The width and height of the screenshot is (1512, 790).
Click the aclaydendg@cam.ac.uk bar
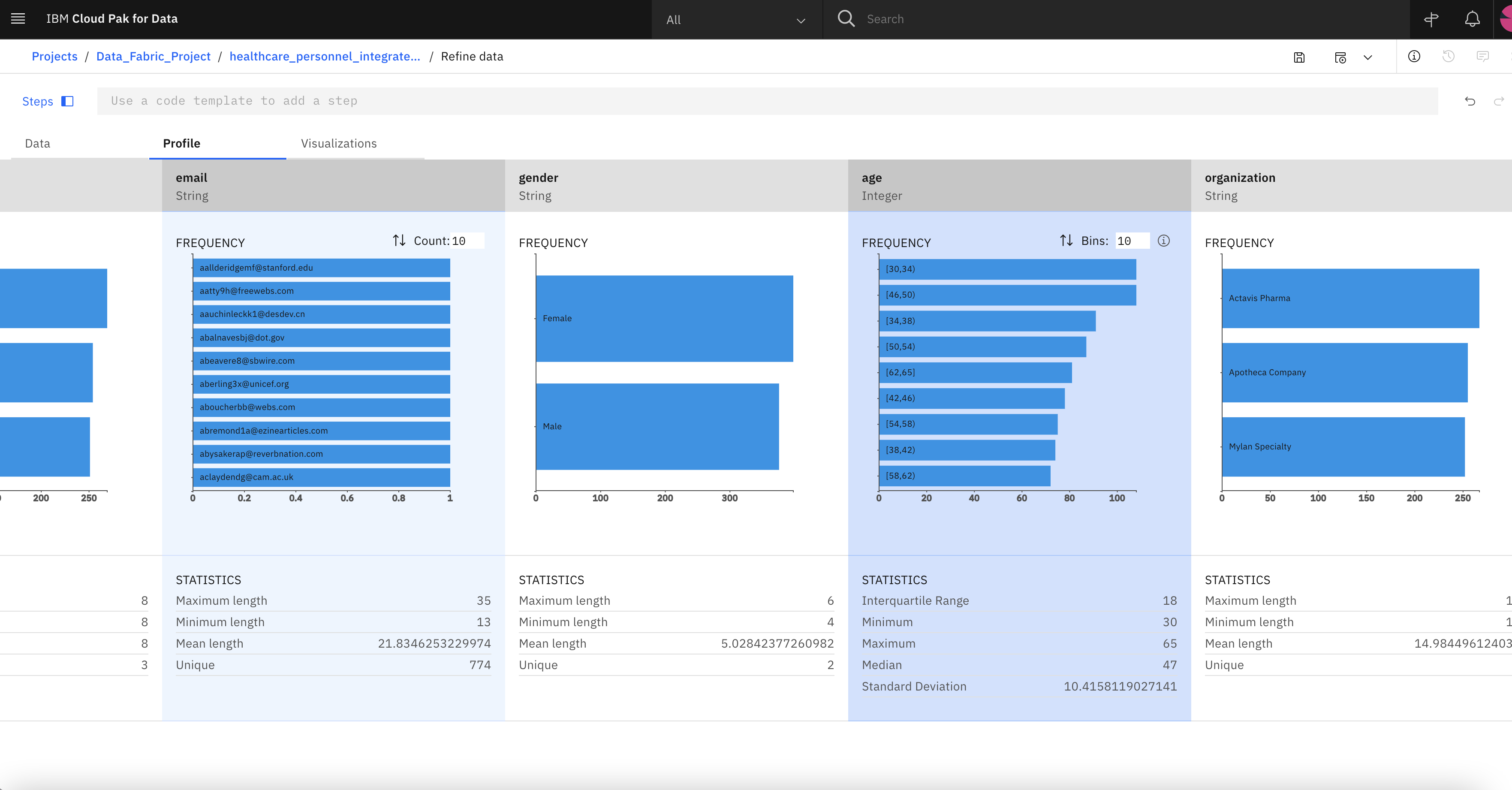[321, 477]
